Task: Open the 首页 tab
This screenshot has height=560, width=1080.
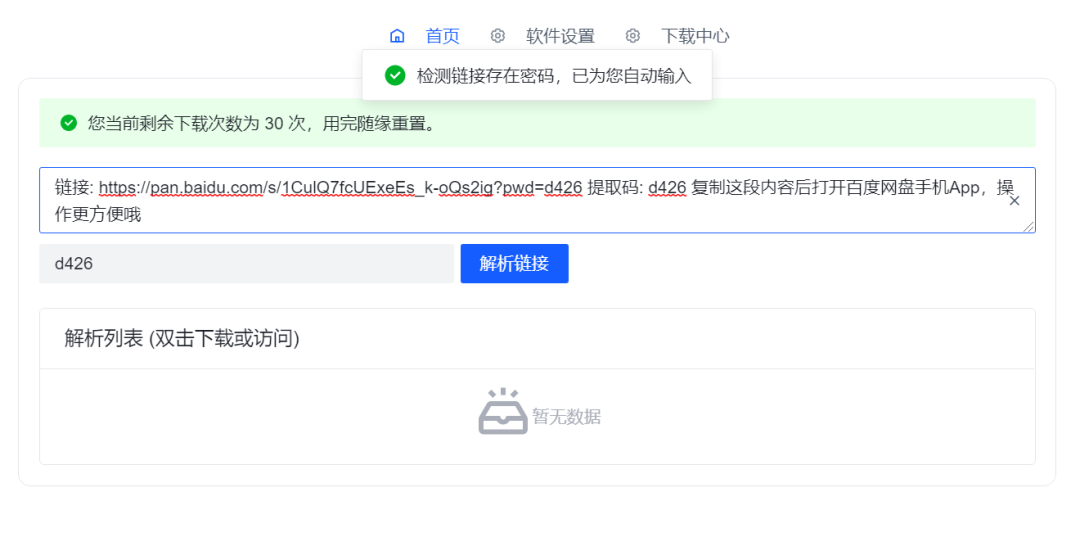Action: 442,36
